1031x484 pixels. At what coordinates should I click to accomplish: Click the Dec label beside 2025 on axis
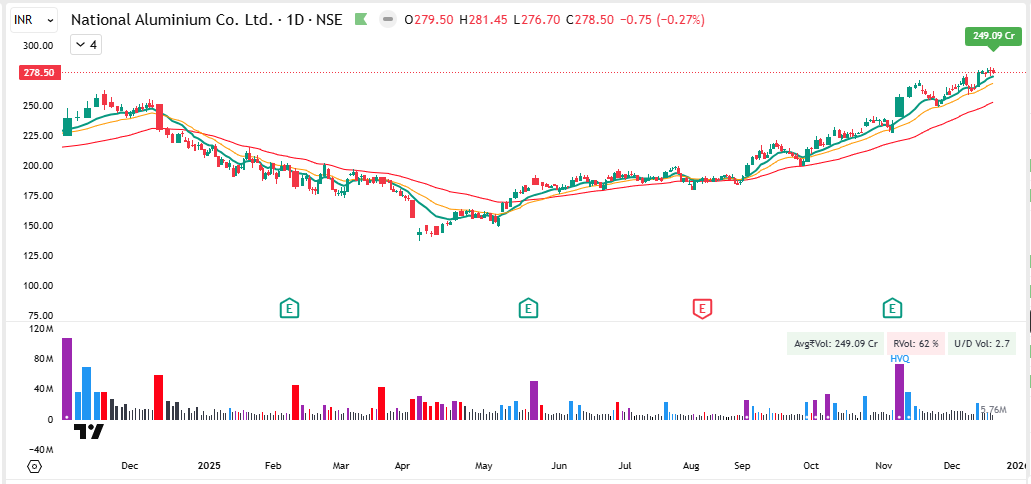click(x=130, y=466)
